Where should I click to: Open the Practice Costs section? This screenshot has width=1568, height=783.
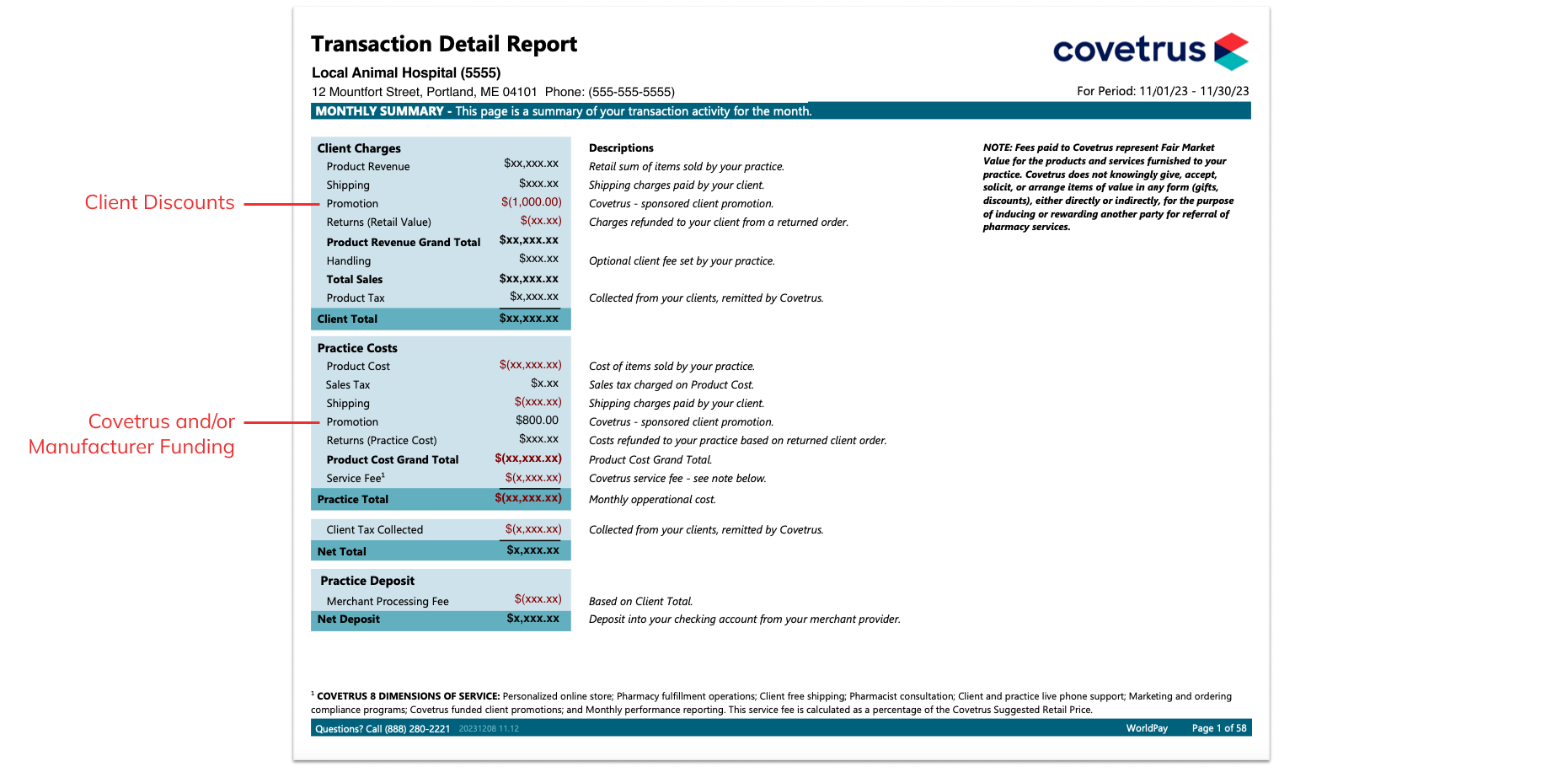[356, 347]
